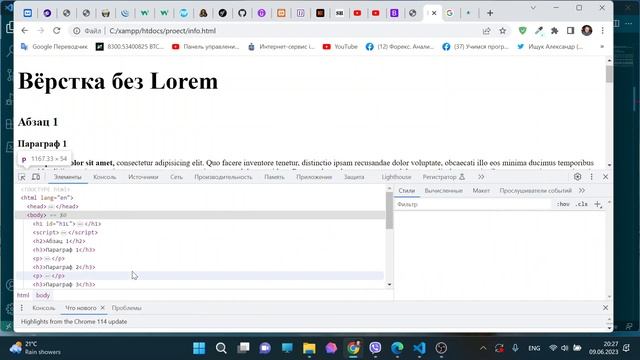
Task: Open the Chrome three-dot main menu
Action: (x=603, y=31)
